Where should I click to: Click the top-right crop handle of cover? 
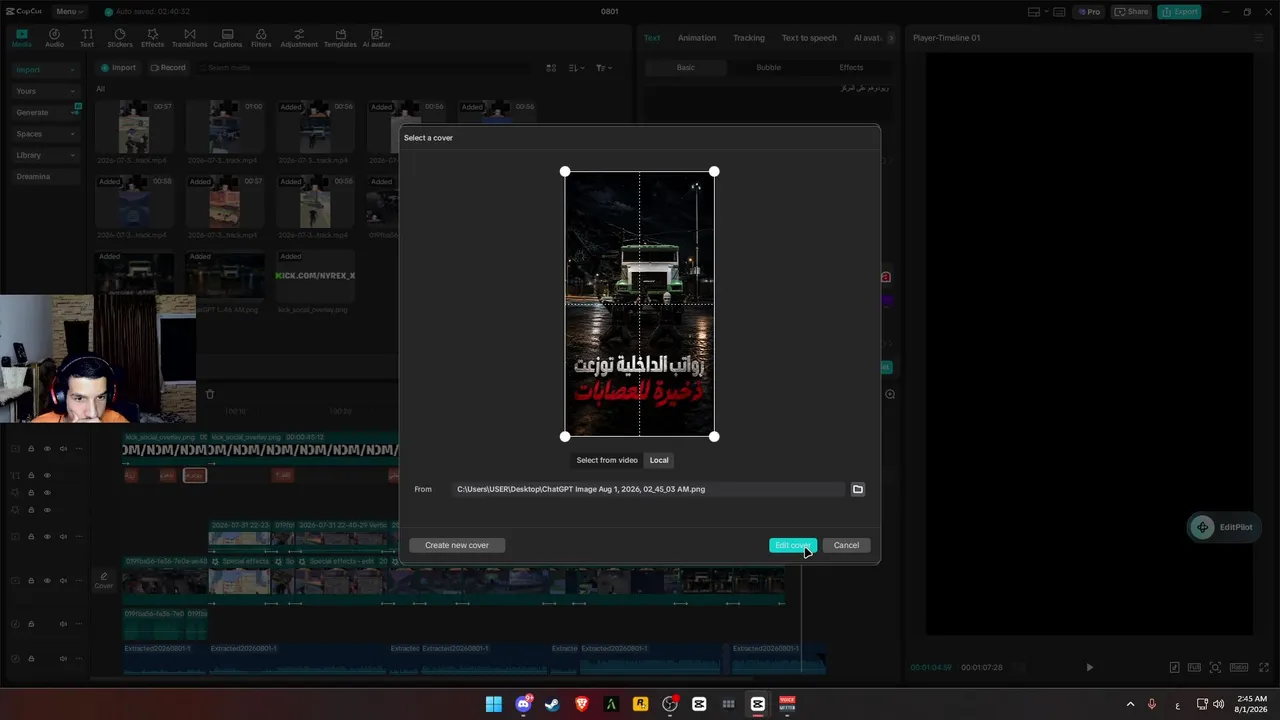tap(714, 172)
